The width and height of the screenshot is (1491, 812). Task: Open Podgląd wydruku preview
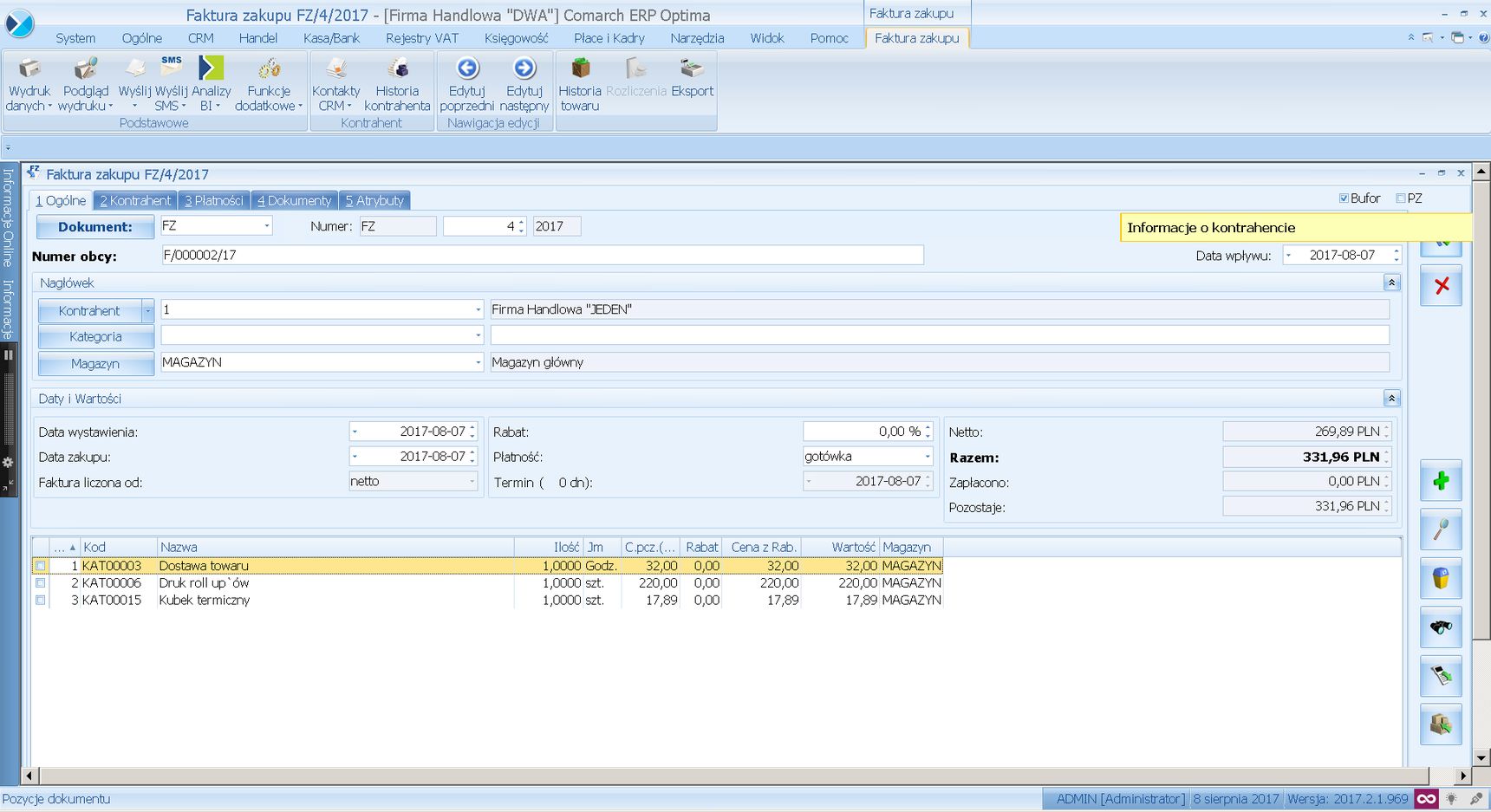coord(86,84)
